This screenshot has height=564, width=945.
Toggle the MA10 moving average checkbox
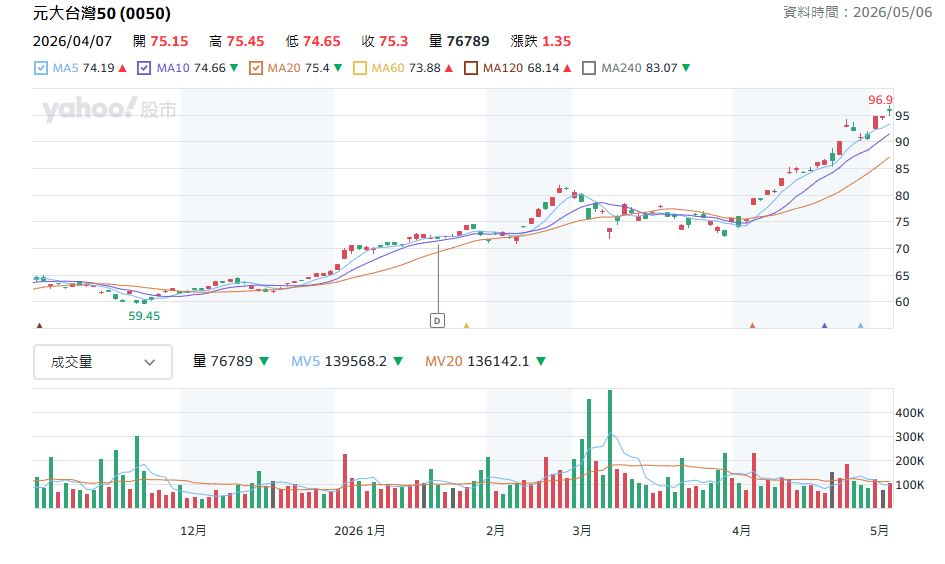pos(143,68)
